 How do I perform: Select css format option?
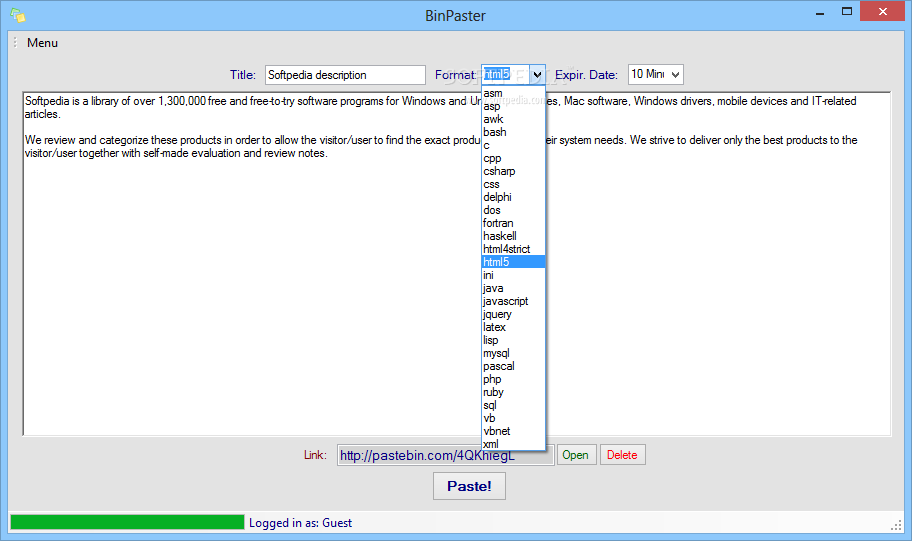pyautogui.click(x=513, y=184)
